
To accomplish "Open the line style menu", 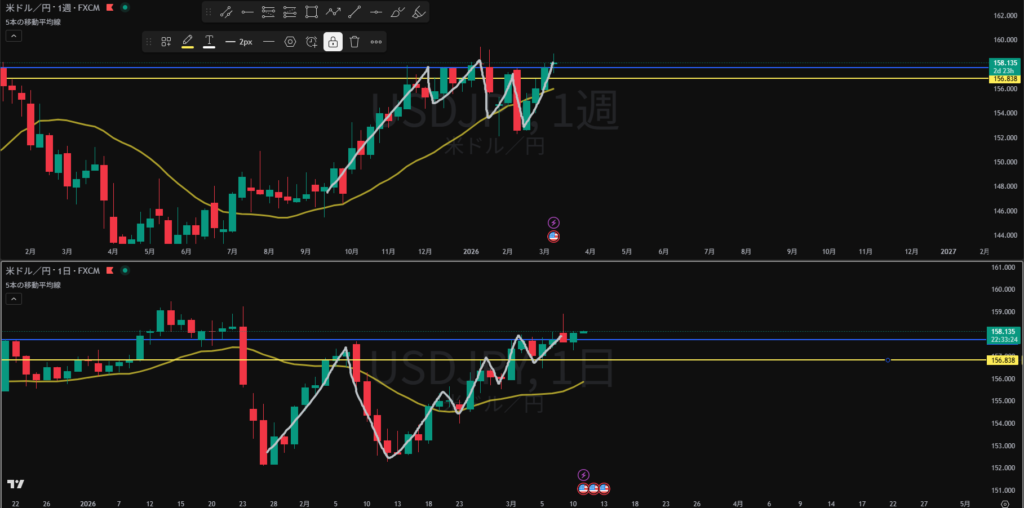I will [268, 42].
